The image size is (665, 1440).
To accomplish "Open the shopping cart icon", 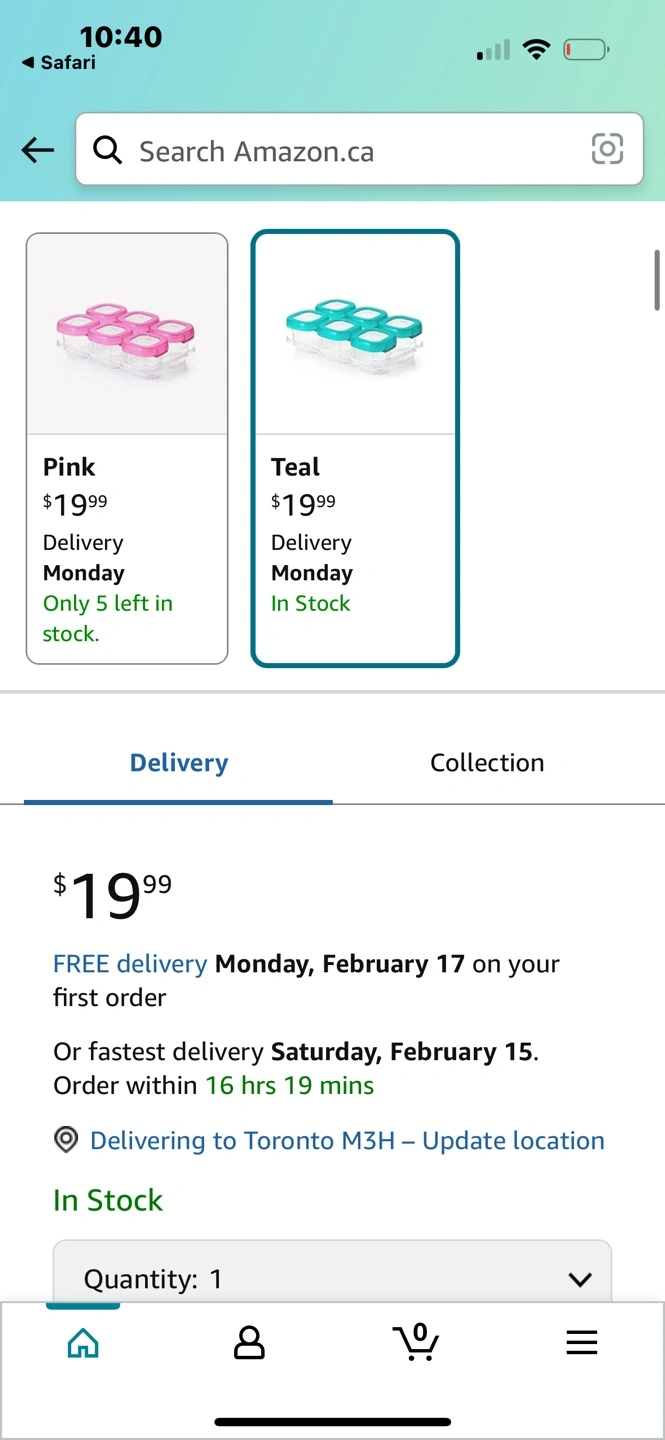I will click(x=416, y=1342).
